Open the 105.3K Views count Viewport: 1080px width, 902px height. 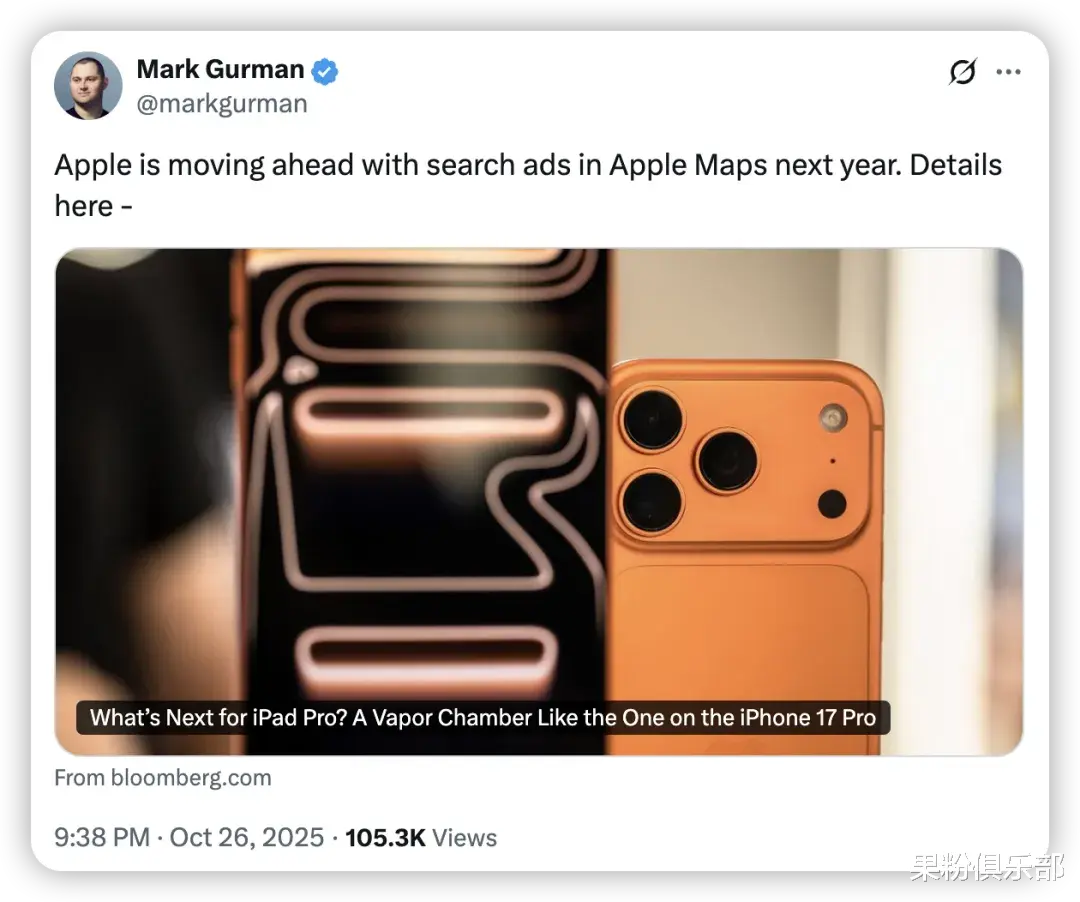(x=421, y=837)
